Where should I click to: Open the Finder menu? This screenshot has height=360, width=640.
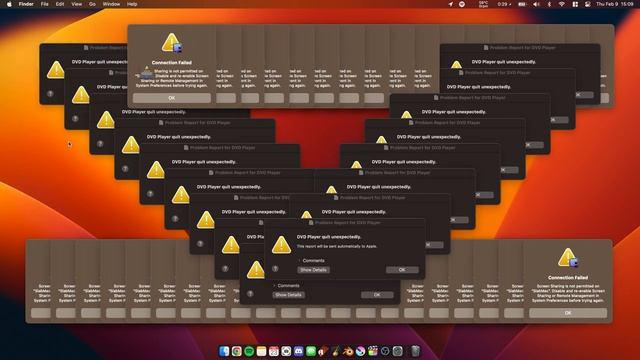tap(26, 4)
